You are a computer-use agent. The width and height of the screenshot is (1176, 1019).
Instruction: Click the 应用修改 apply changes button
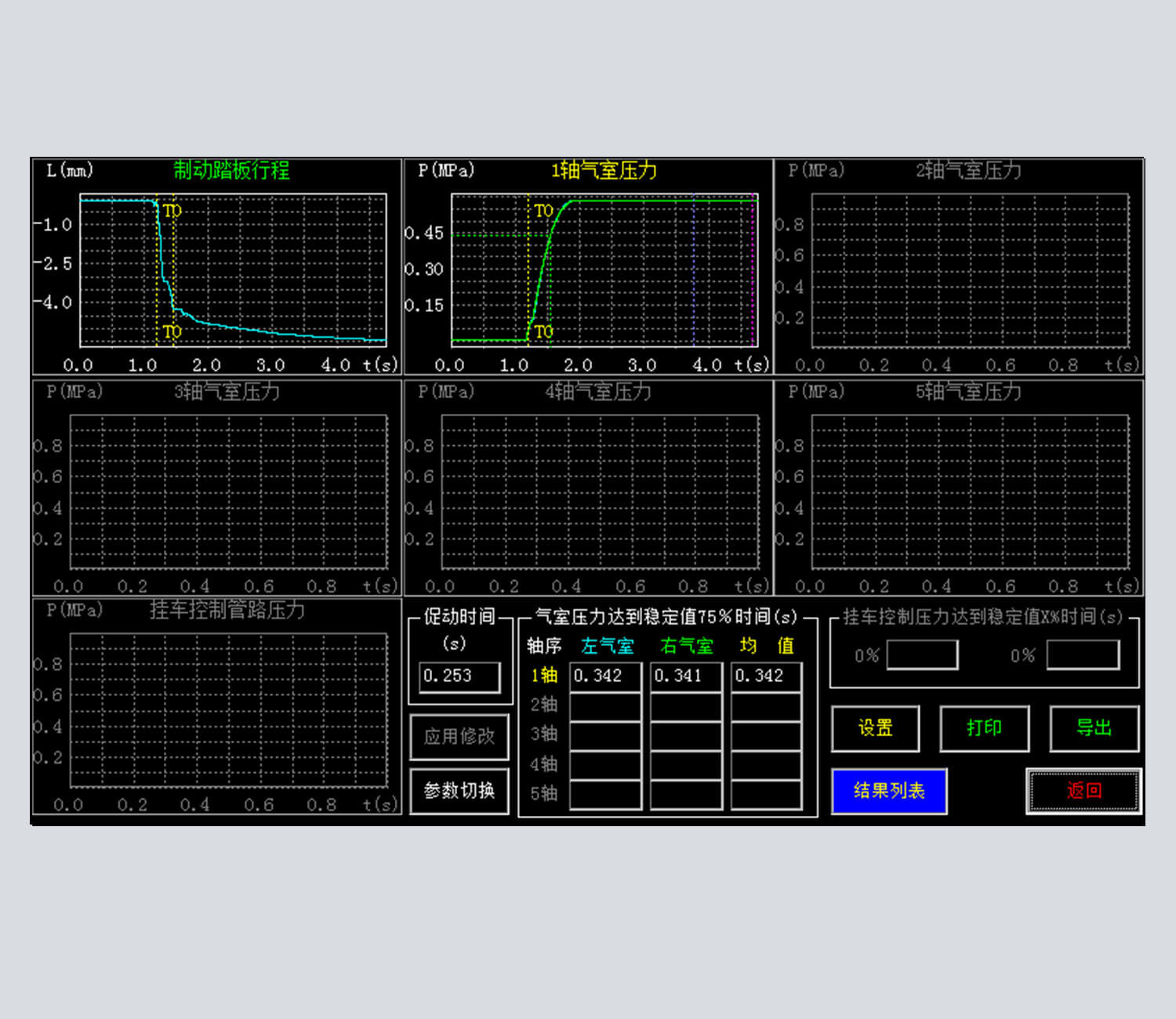[x=459, y=737]
